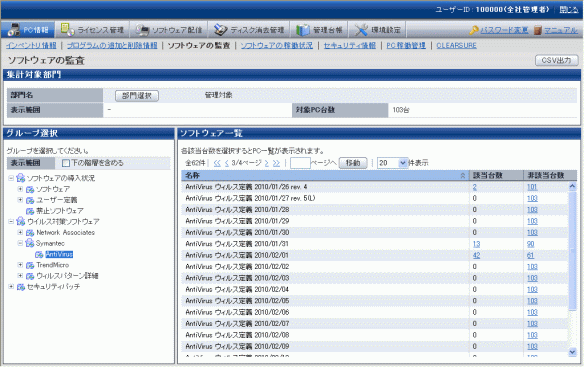Viewport: 584px width, 367px height.
Task: Click software list scrollbar down arrow
Action: coord(572,352)
